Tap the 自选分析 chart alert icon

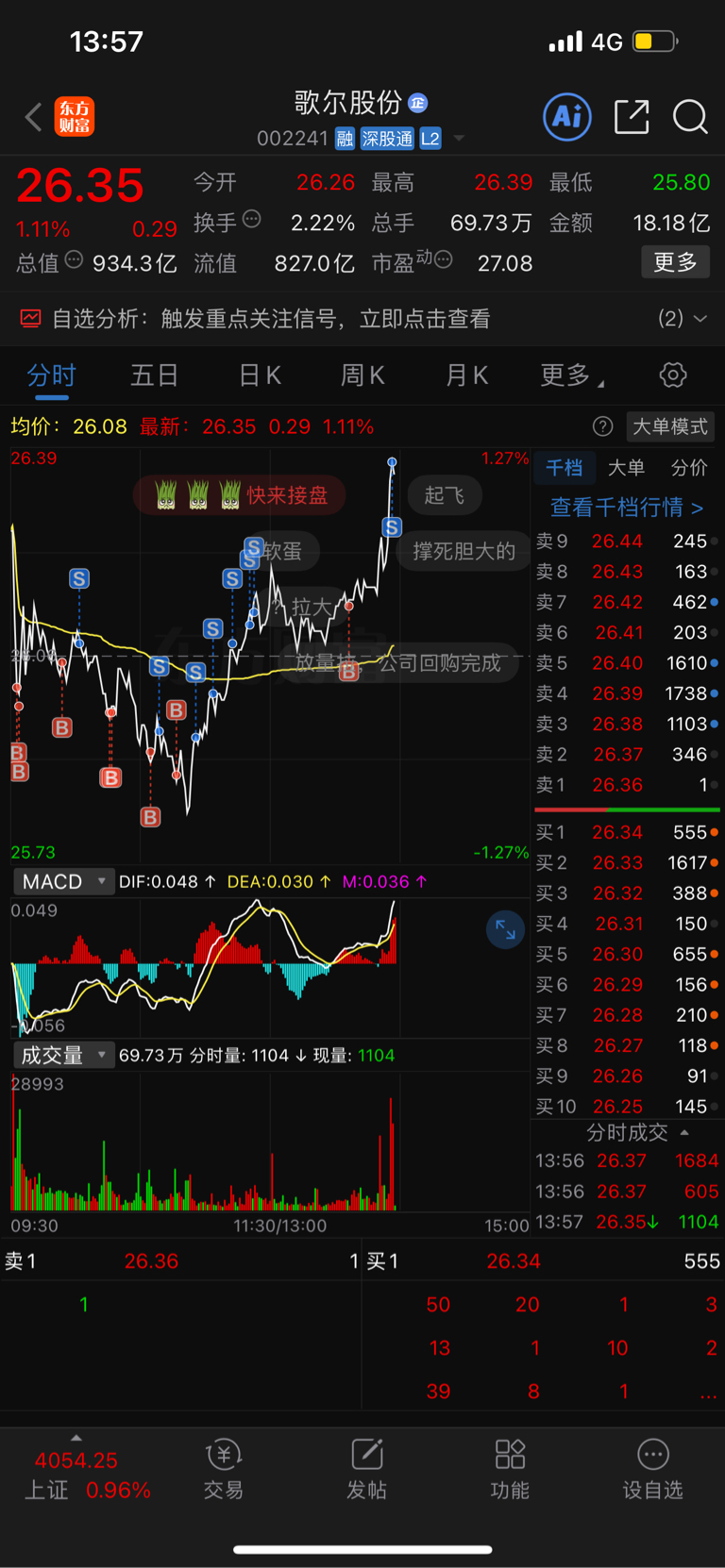point(30,319)
